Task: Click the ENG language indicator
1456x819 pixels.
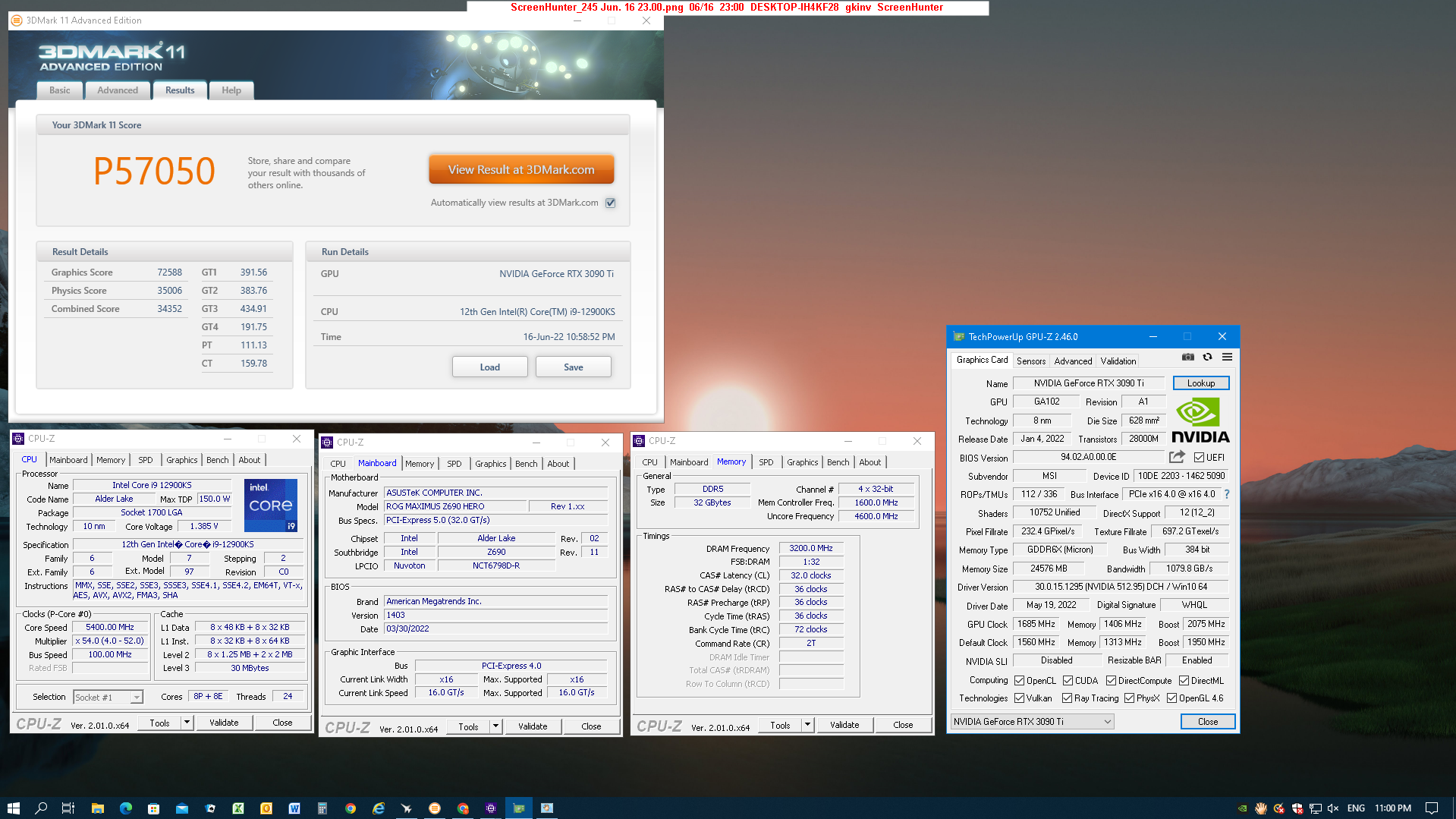Action: [1356, 808]
